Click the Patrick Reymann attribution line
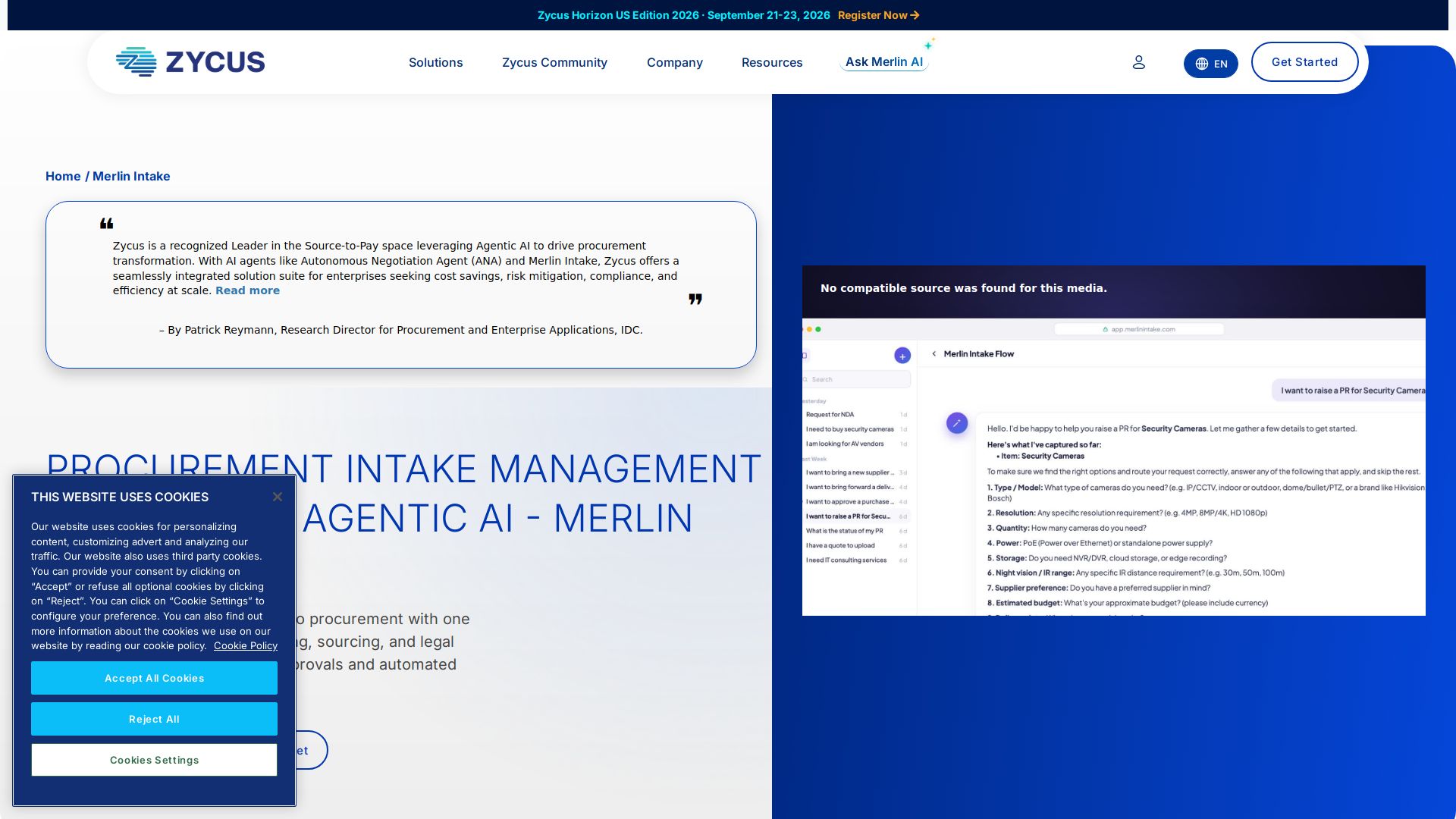The width and height of the screenshot is (1456, 819). [401, 330]
